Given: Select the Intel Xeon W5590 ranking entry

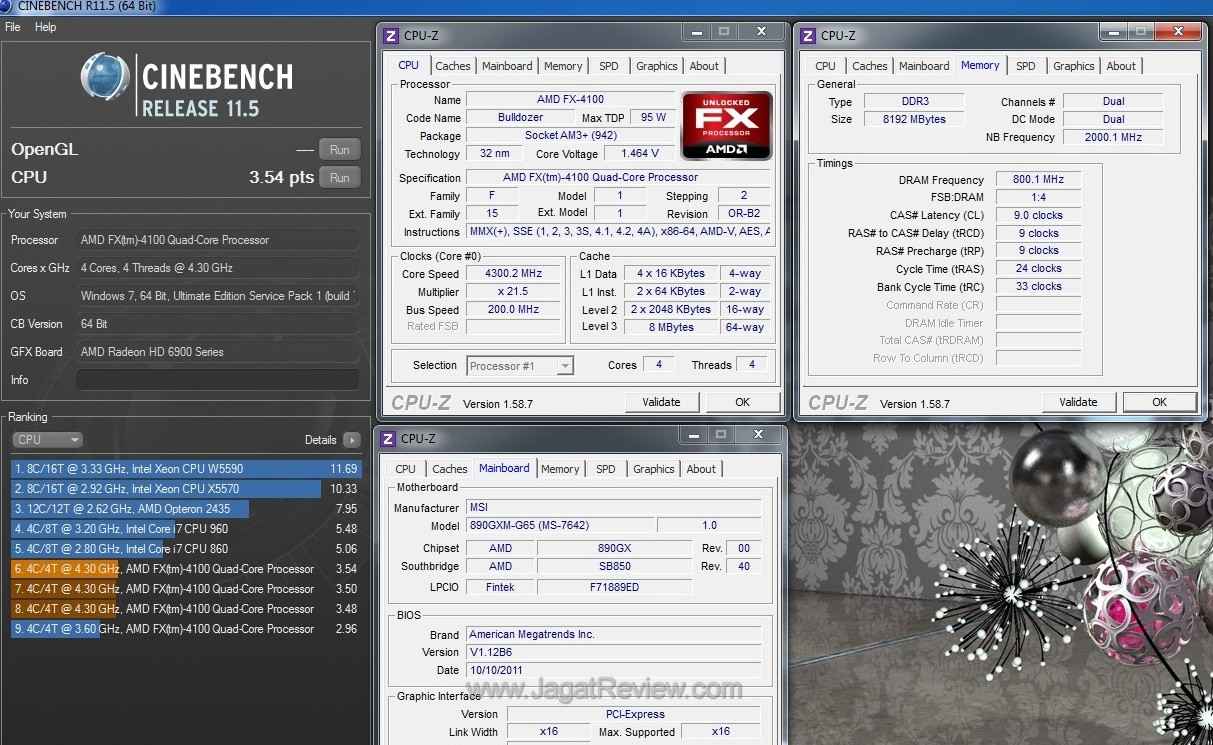Looking at the screenshot, I should click(185, 469).
